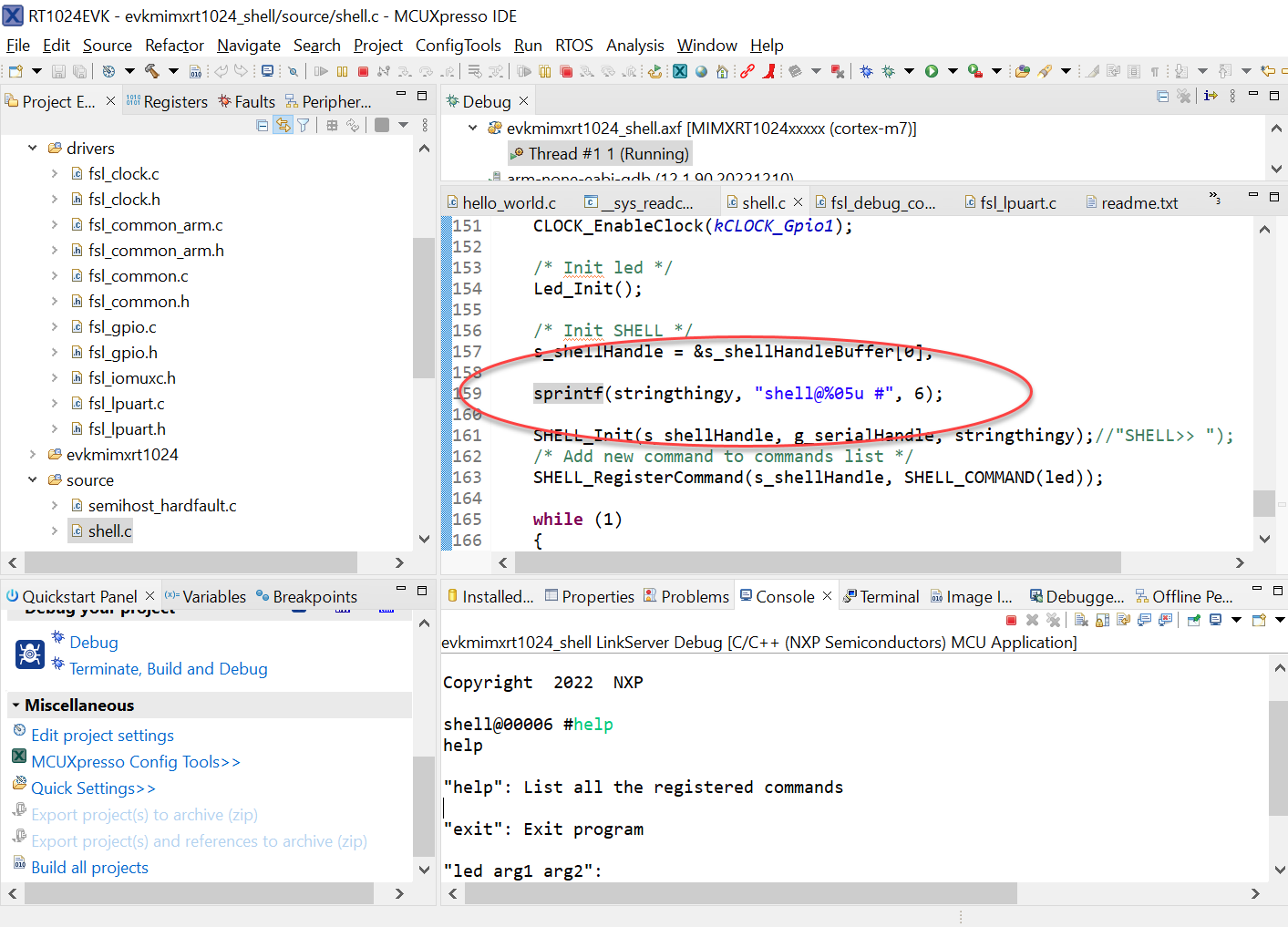The height and width of the screenshot is (927, 1288).
Task: Collapse the Miscellaneous section in Quickstart Panel
Action: (x=15, y=705)
